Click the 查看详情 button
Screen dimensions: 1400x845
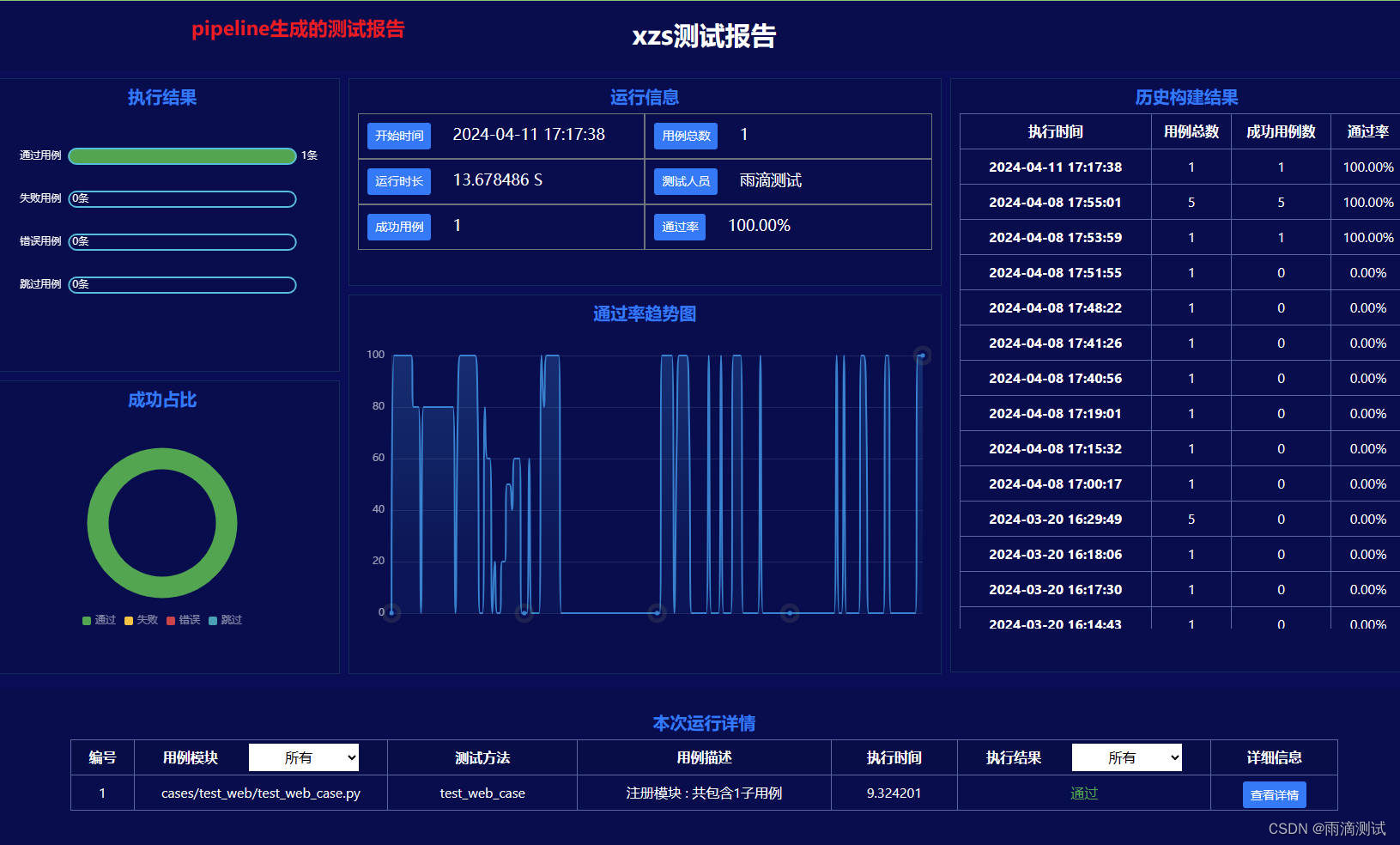(1275, 795)
